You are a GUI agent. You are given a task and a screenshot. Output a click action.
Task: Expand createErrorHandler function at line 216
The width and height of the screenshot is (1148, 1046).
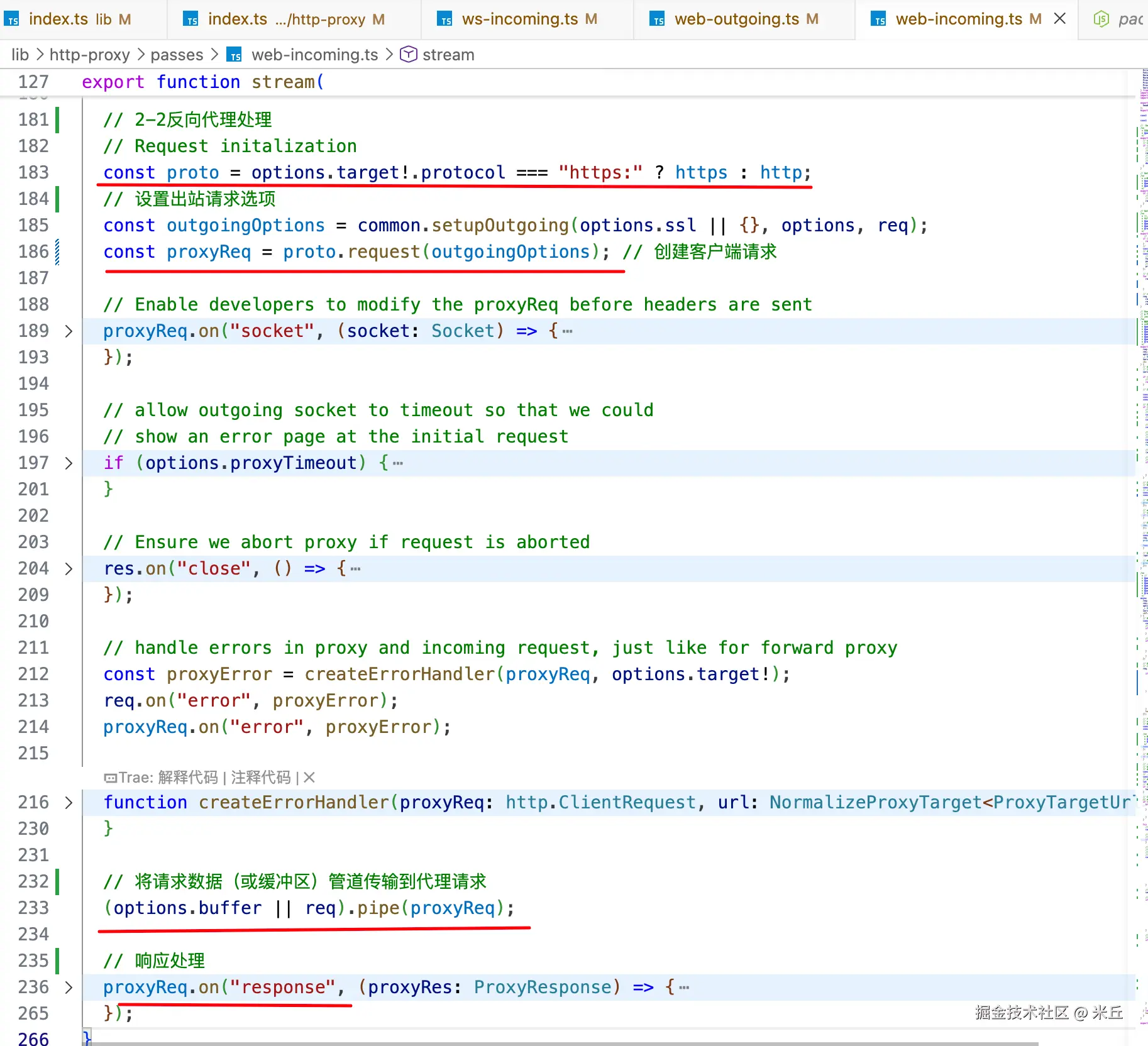(x=69, y=803)
